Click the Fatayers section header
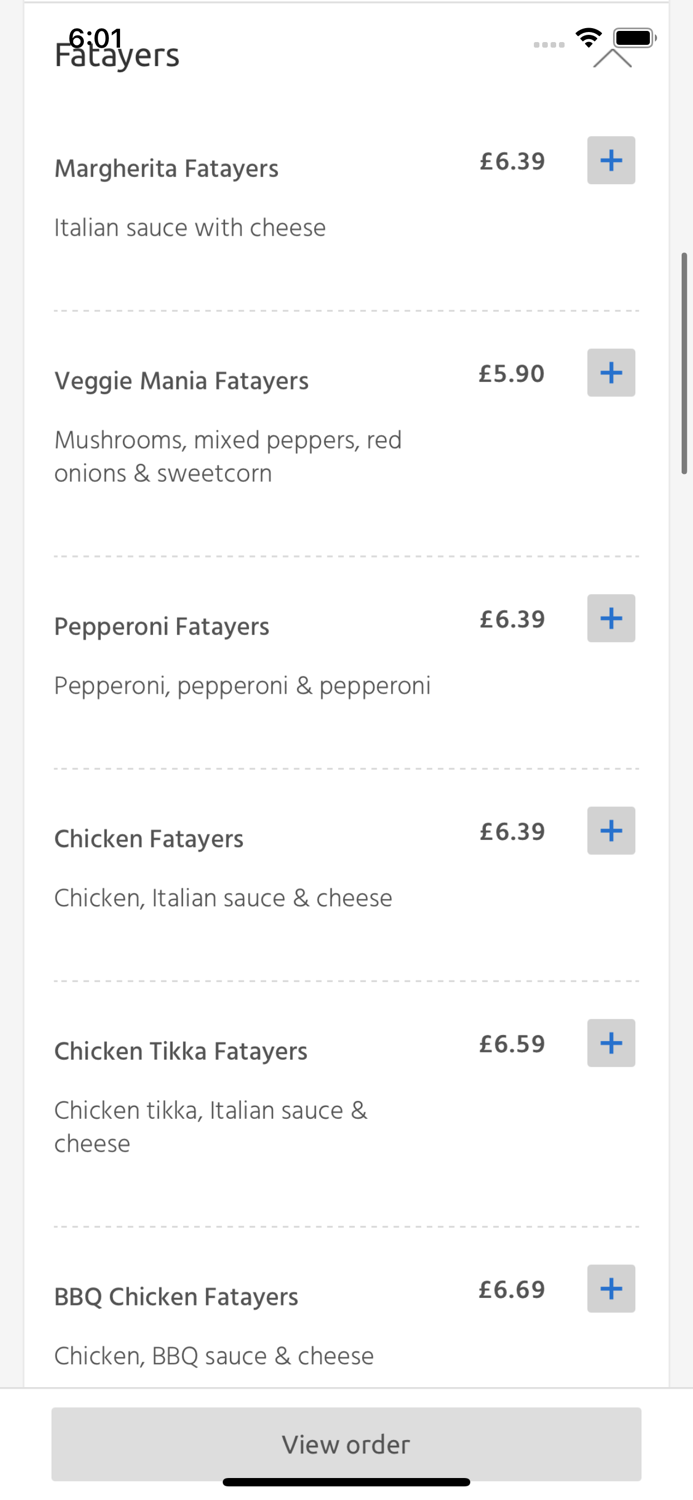Viewport: 693px width, 1500px height. tap(117, 55)
